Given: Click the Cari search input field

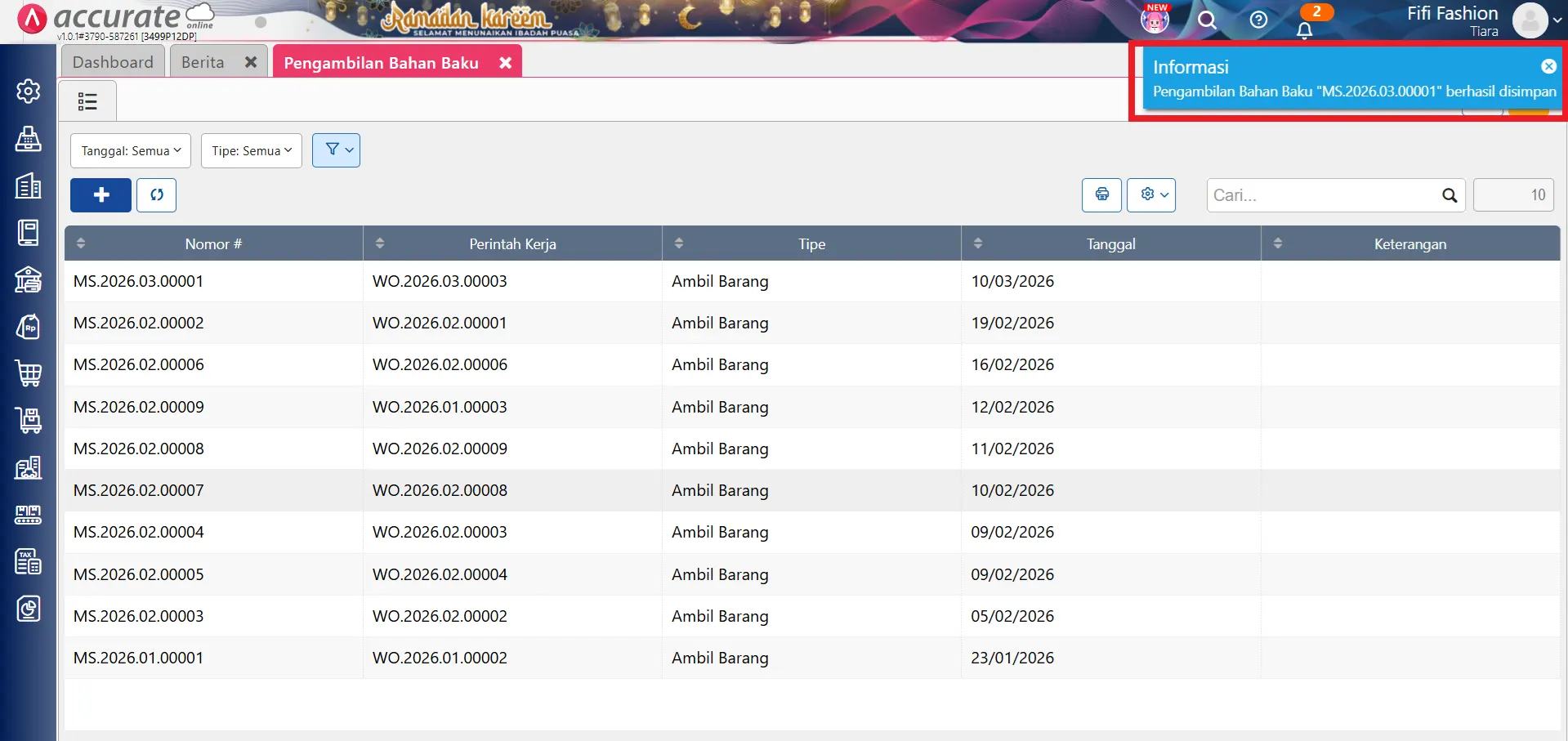Looking at the screenshot, I should click(1324, 195).
